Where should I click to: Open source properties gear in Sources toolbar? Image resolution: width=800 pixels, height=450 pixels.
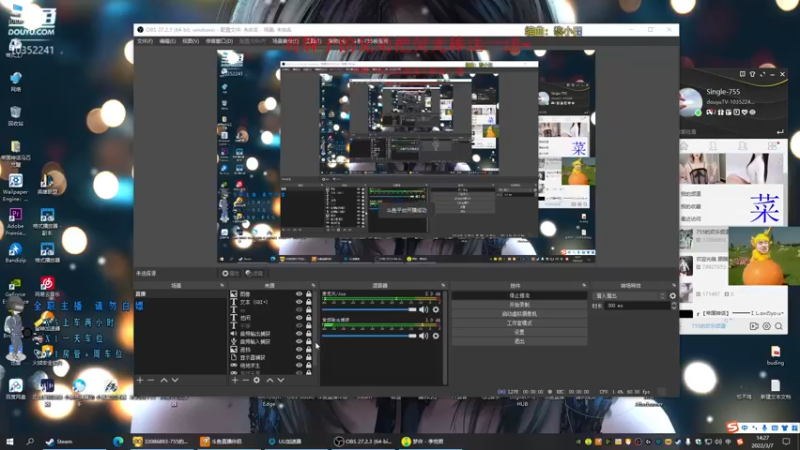coord(257,380)
